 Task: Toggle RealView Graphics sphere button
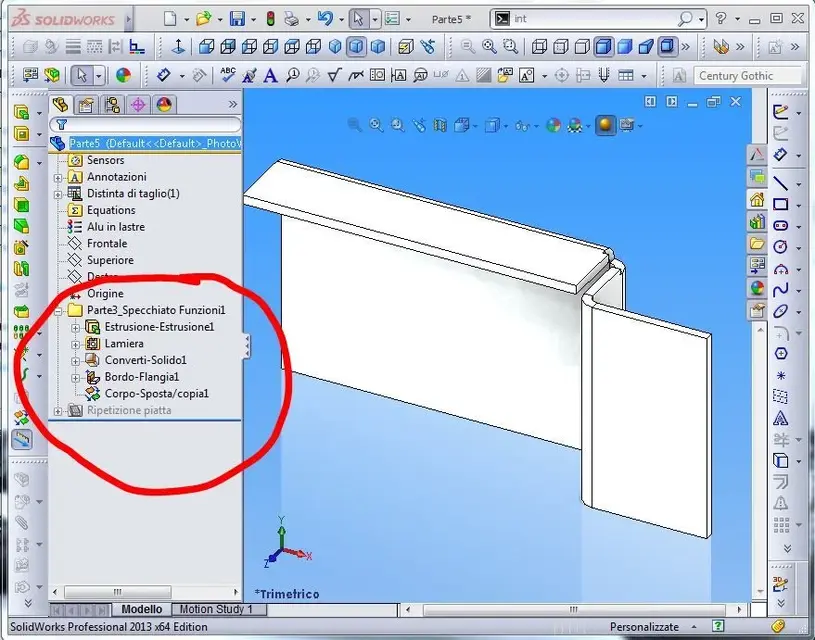[604, 125]
